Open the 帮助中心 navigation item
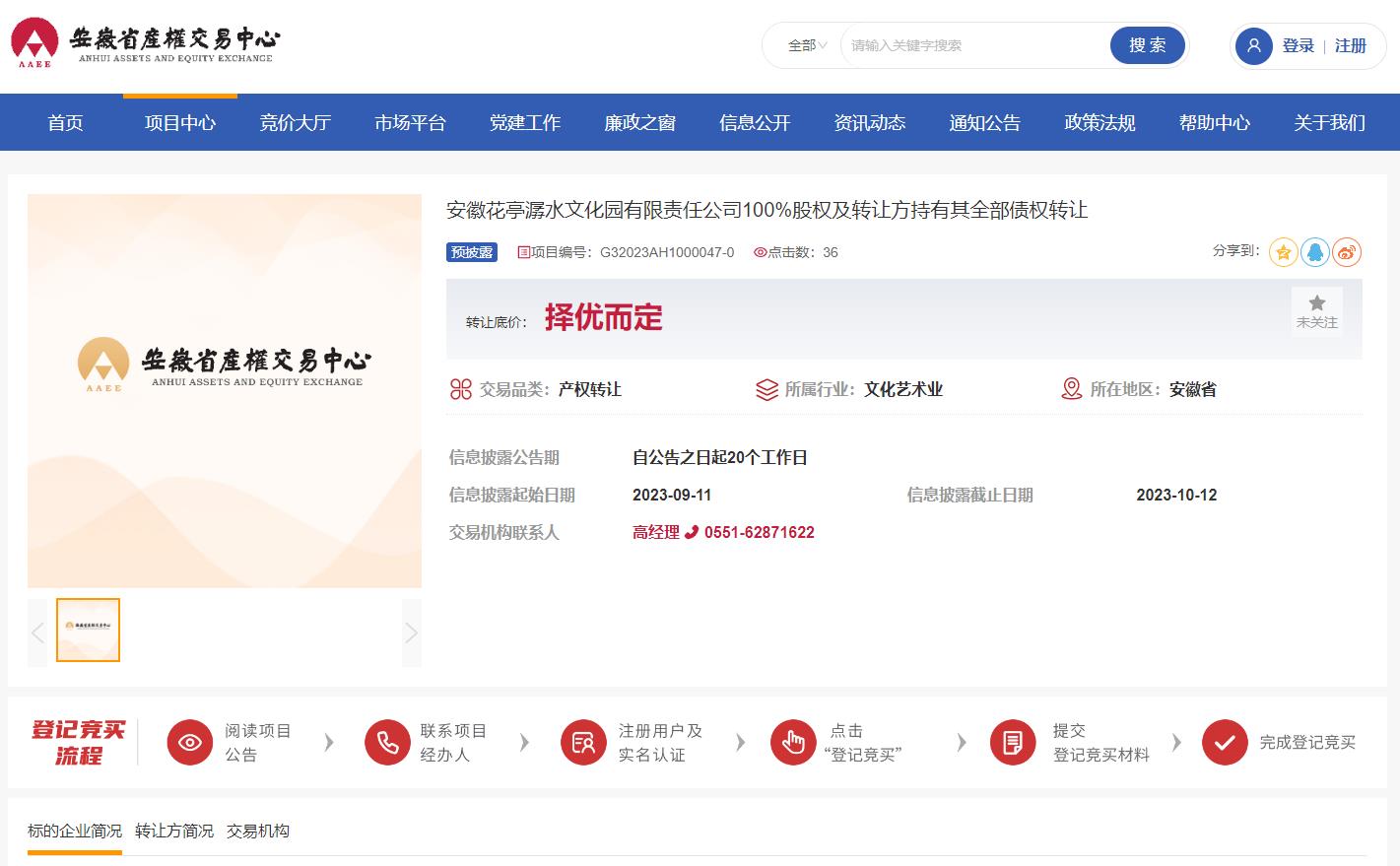Image resolution: width=1400 pixels, height=866 pixels. (1215, 123)
